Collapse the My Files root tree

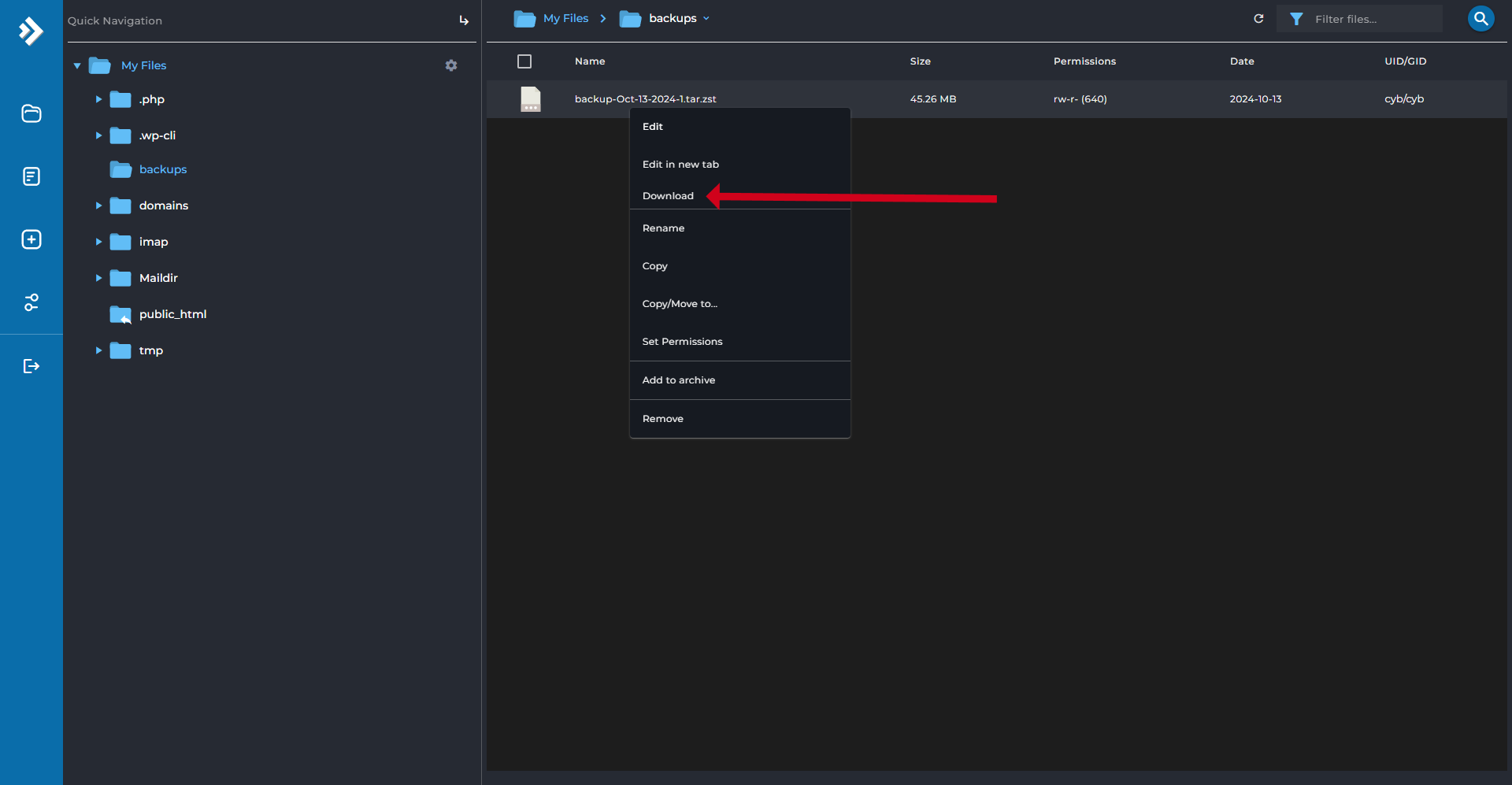pos(77,66)
